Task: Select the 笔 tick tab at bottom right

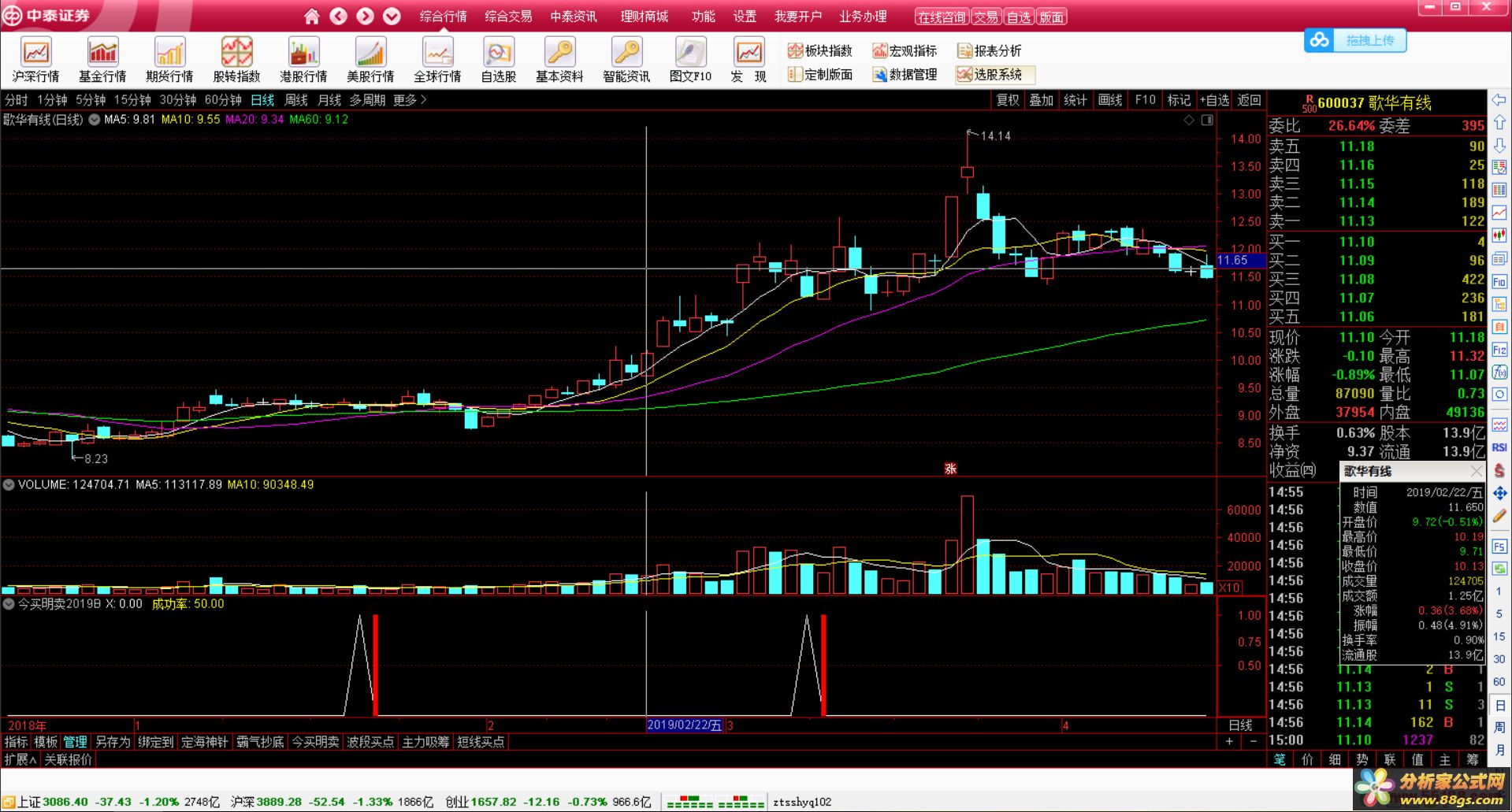Action: (x=1280, y=759)
